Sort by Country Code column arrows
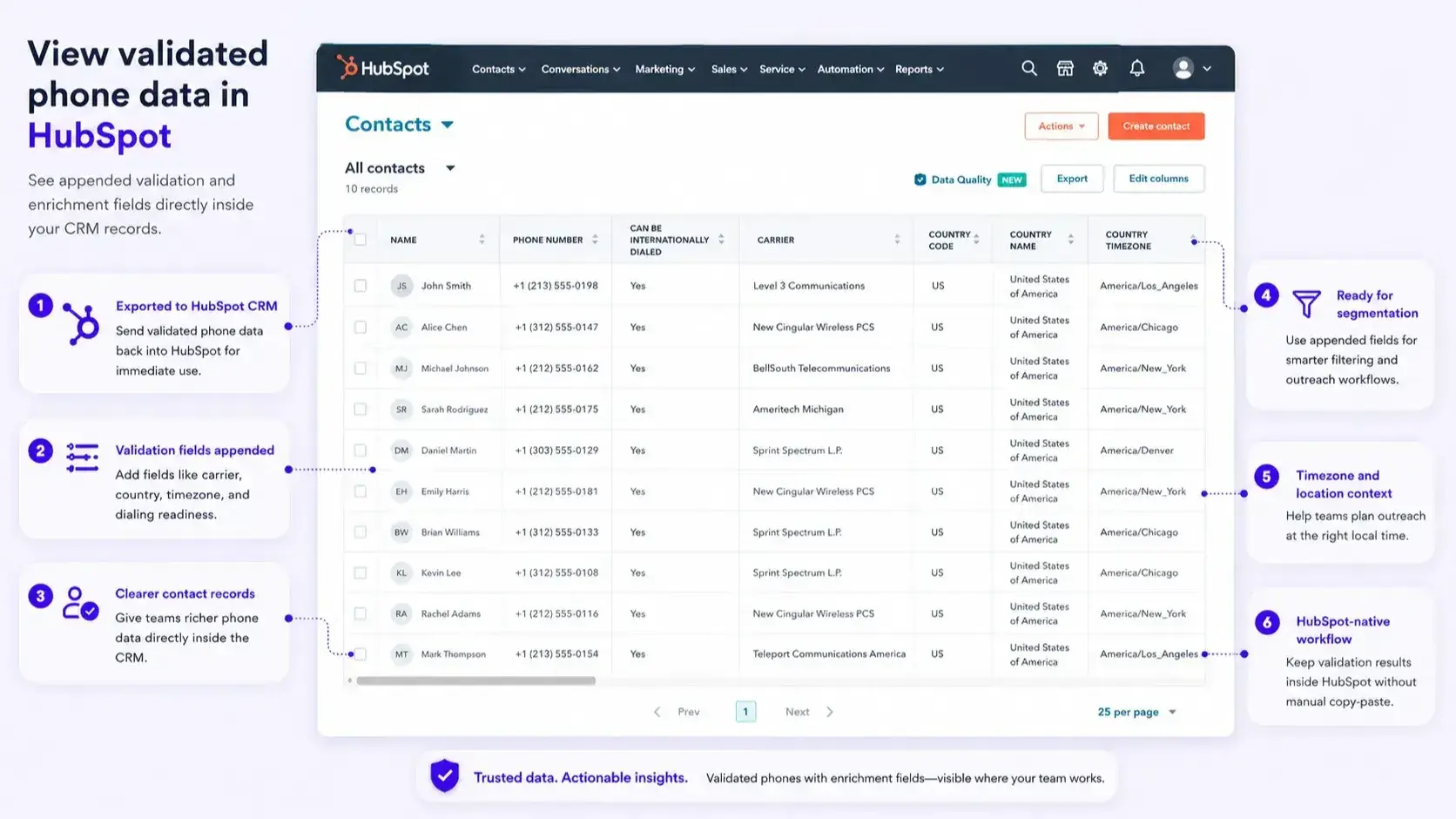Viewport: 1456px width, 819px height. click(976, 240)
